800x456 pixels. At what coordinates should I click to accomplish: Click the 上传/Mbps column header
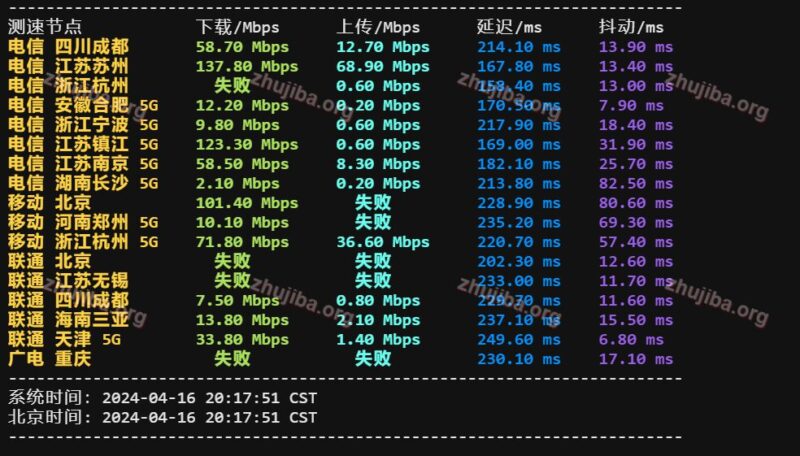click(x=378, y=27)
